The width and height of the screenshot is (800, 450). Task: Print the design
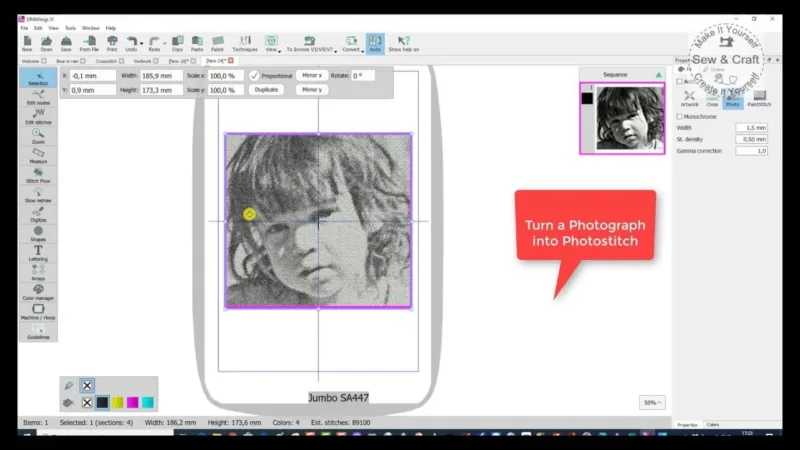click(x=112, y=44)
